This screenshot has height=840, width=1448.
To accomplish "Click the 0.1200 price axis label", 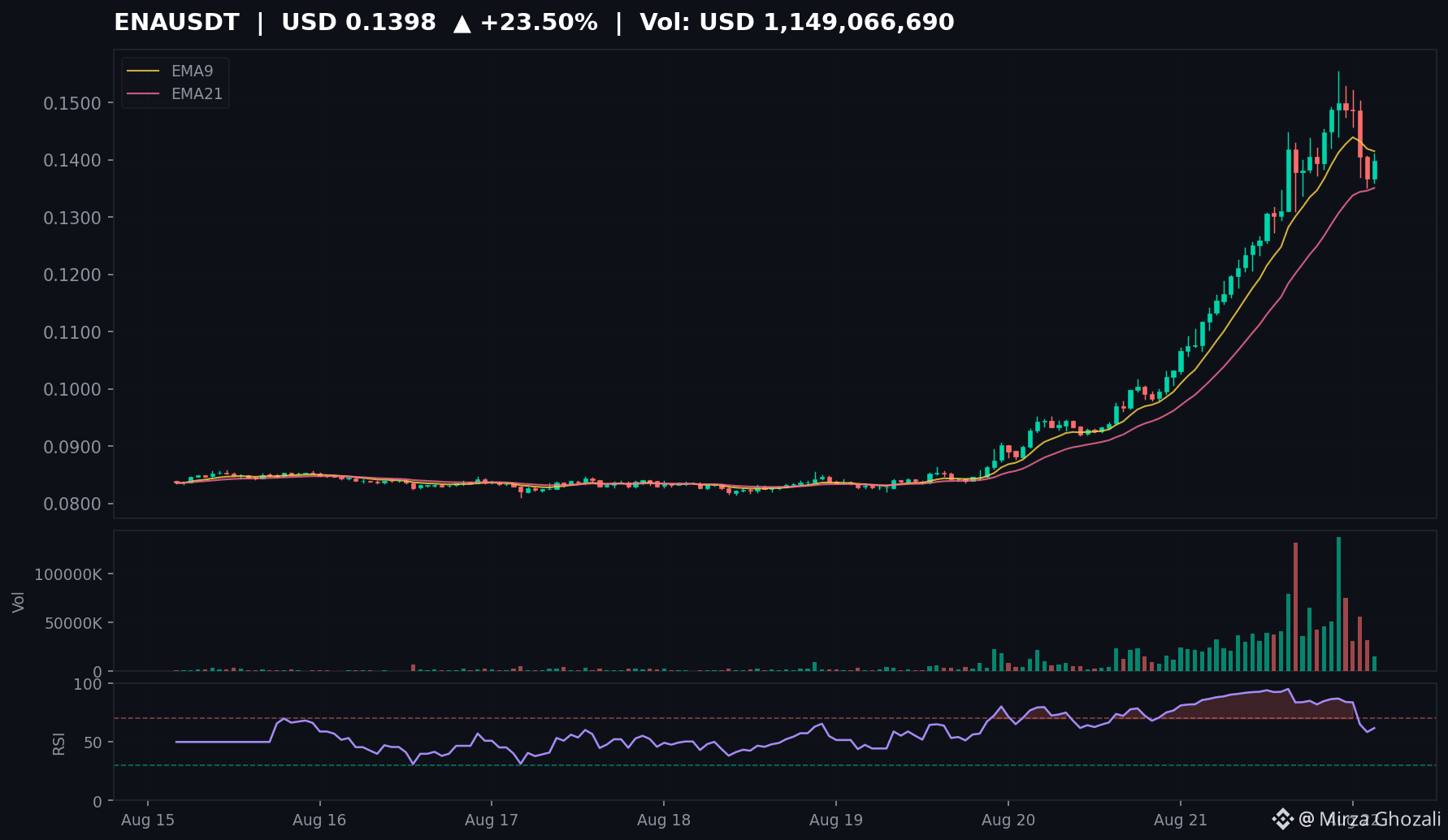I will 72,275.
